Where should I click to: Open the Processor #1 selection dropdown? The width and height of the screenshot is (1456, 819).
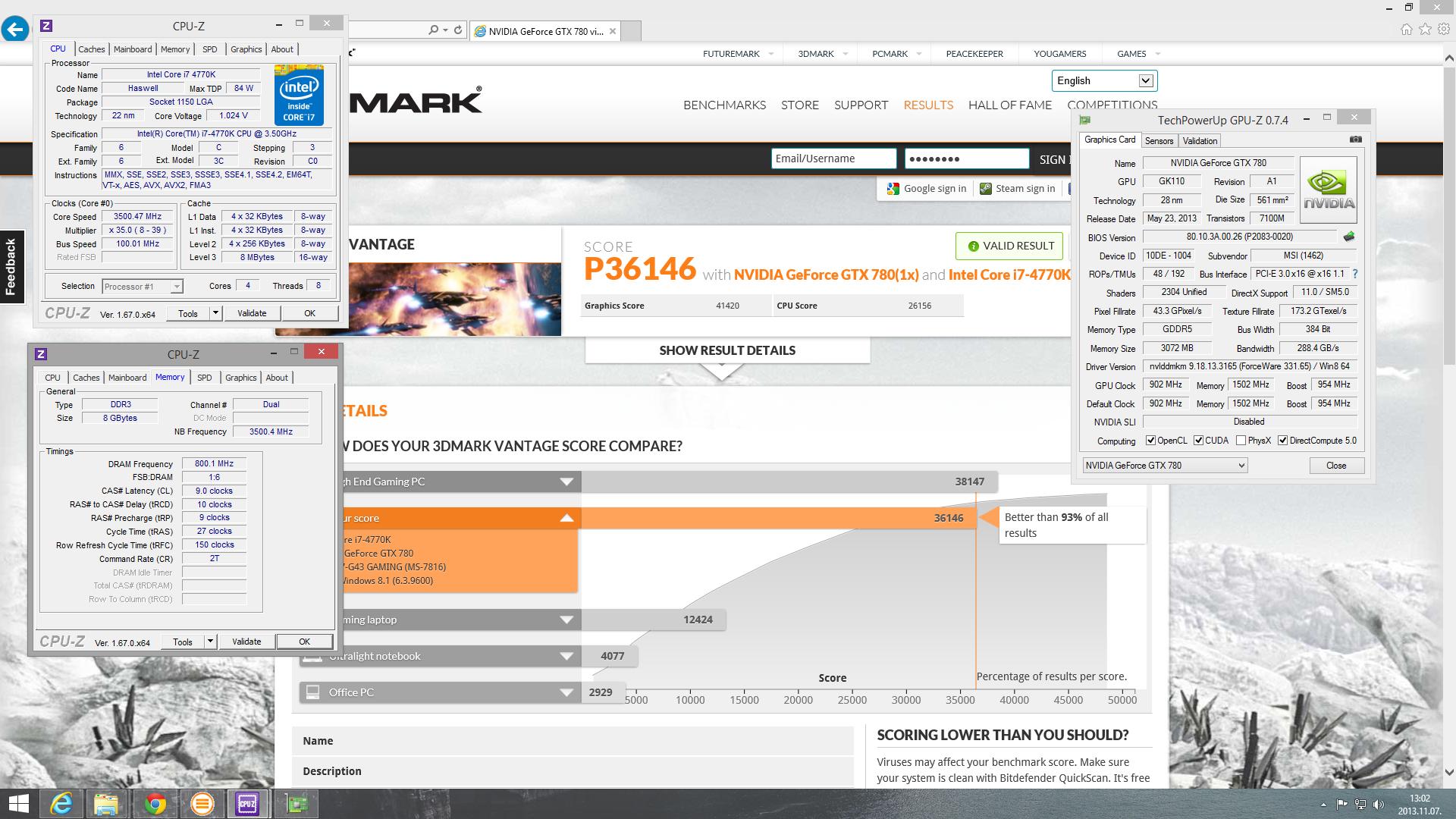pyautogui.click(x=142, y=287)
